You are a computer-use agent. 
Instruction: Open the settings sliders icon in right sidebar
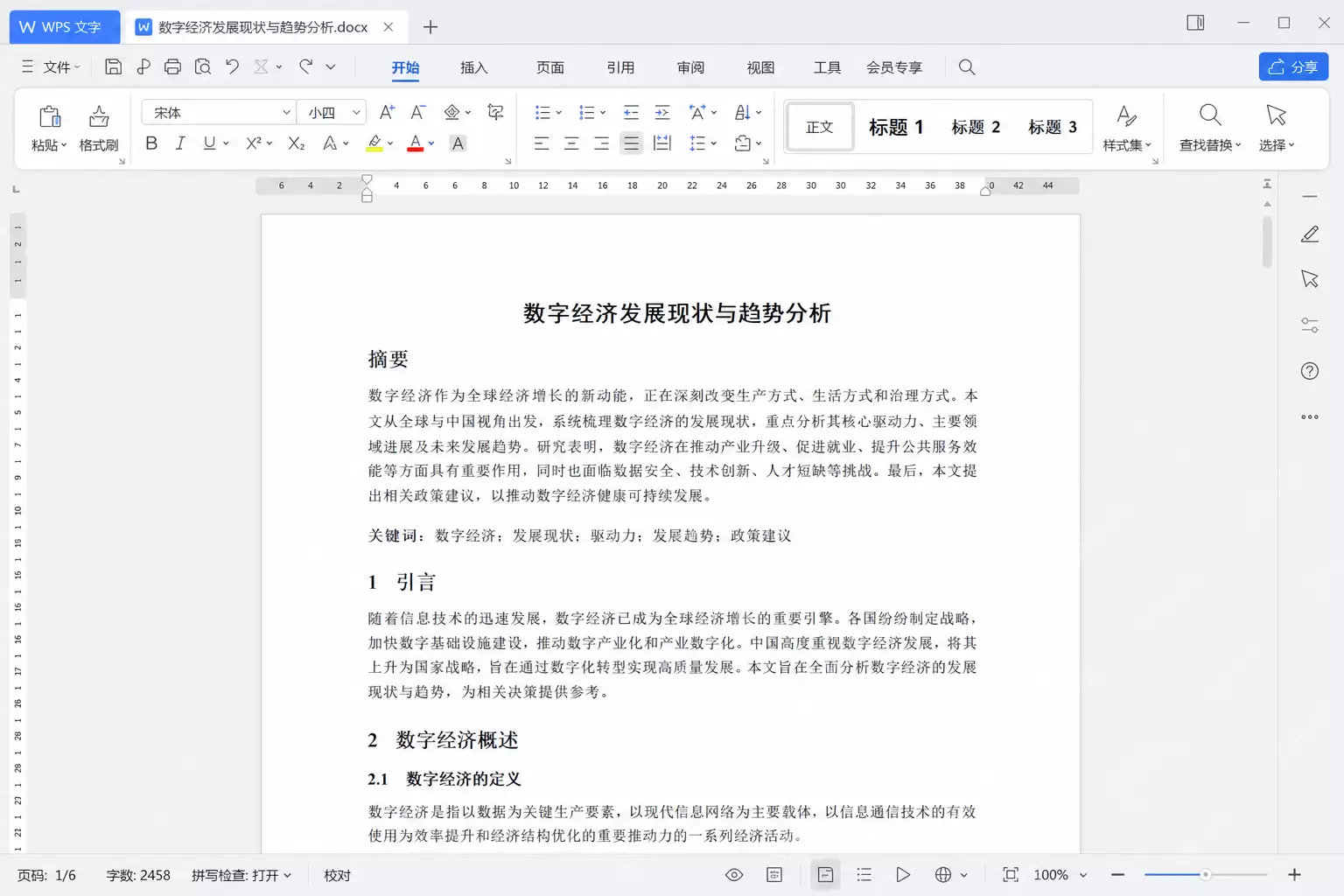click(1310, 325)
